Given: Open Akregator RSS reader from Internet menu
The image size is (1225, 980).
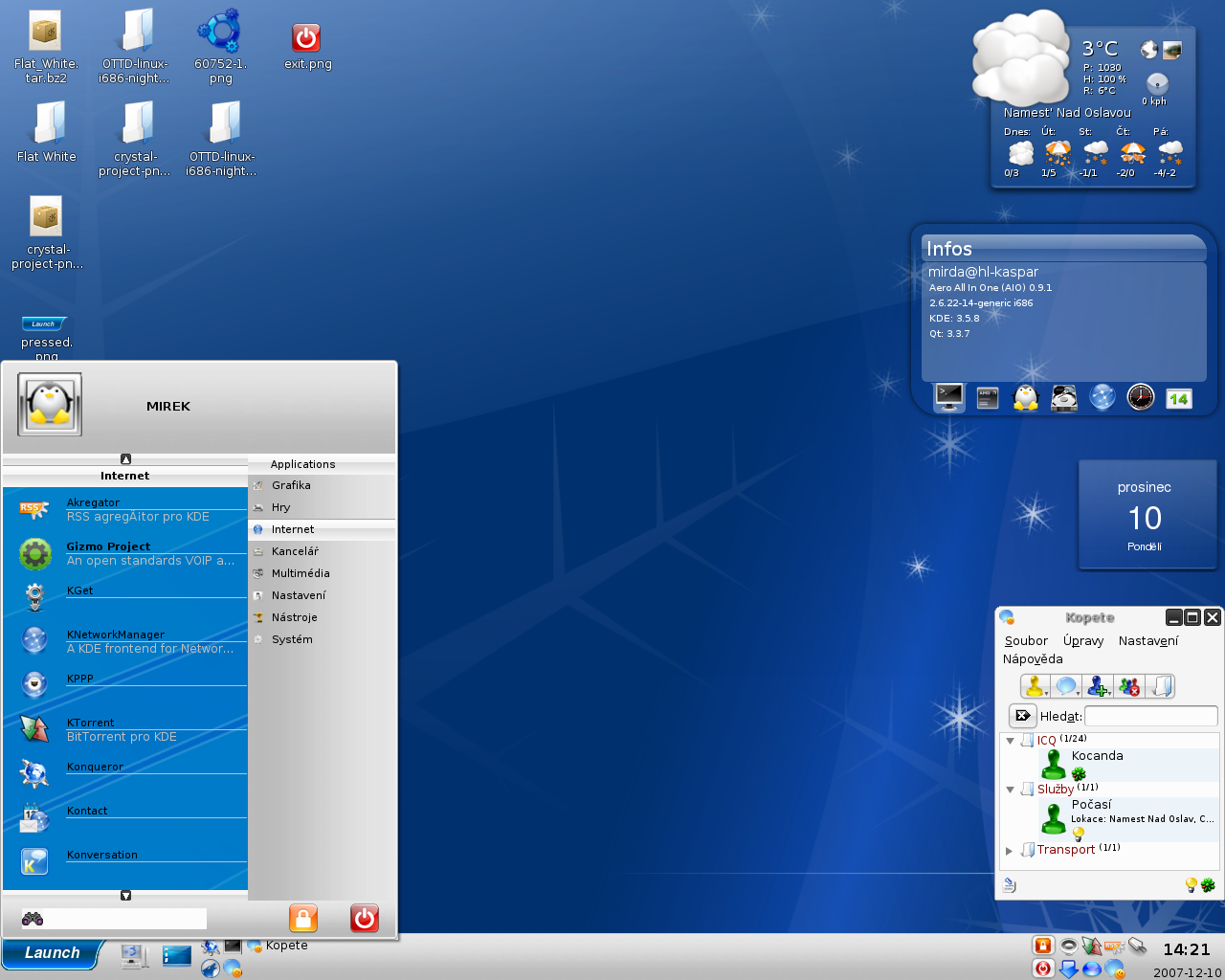Looking at the screenshot, I should click(x=125, y=509).
